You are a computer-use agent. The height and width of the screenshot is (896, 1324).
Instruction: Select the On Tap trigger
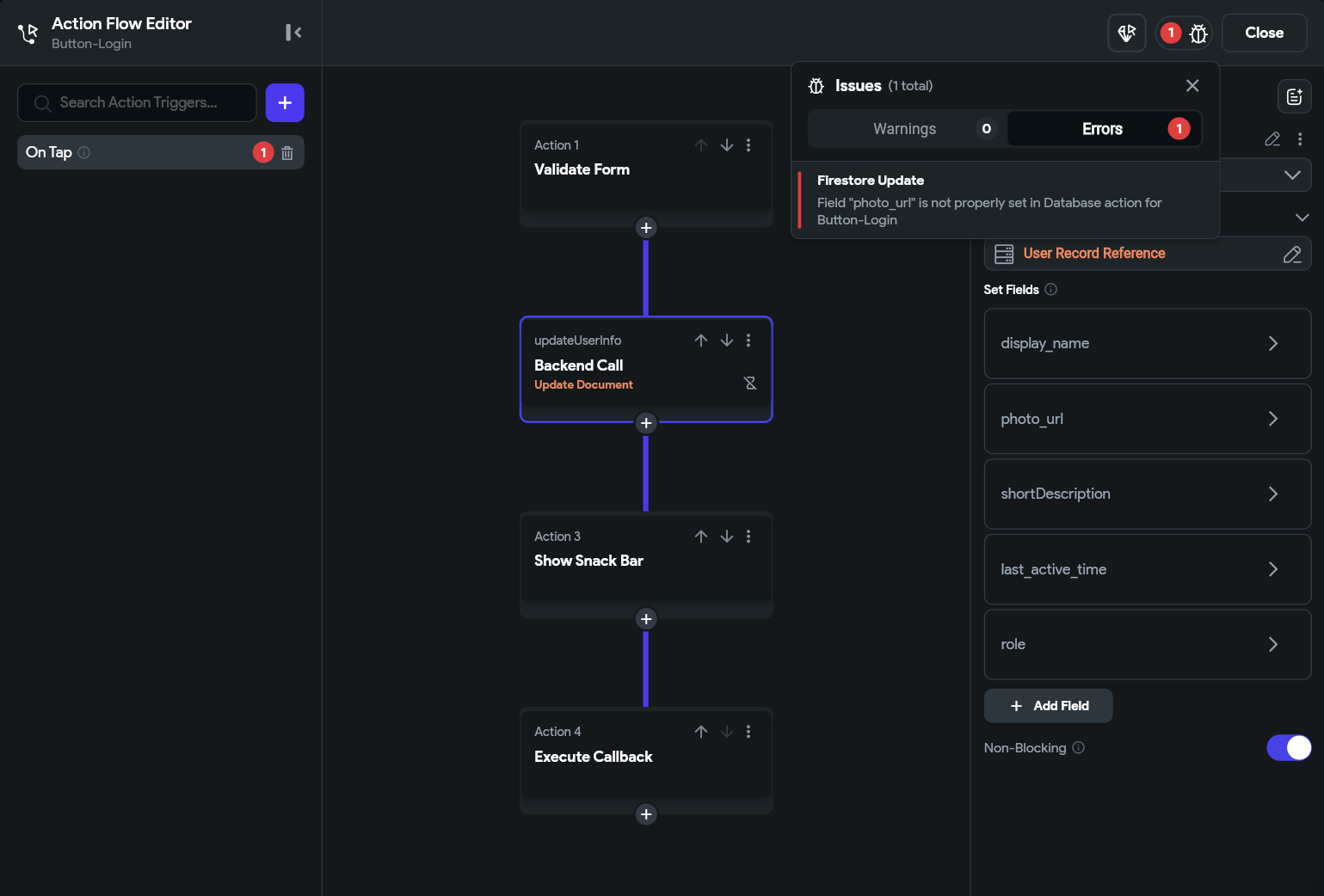[161, 152]
